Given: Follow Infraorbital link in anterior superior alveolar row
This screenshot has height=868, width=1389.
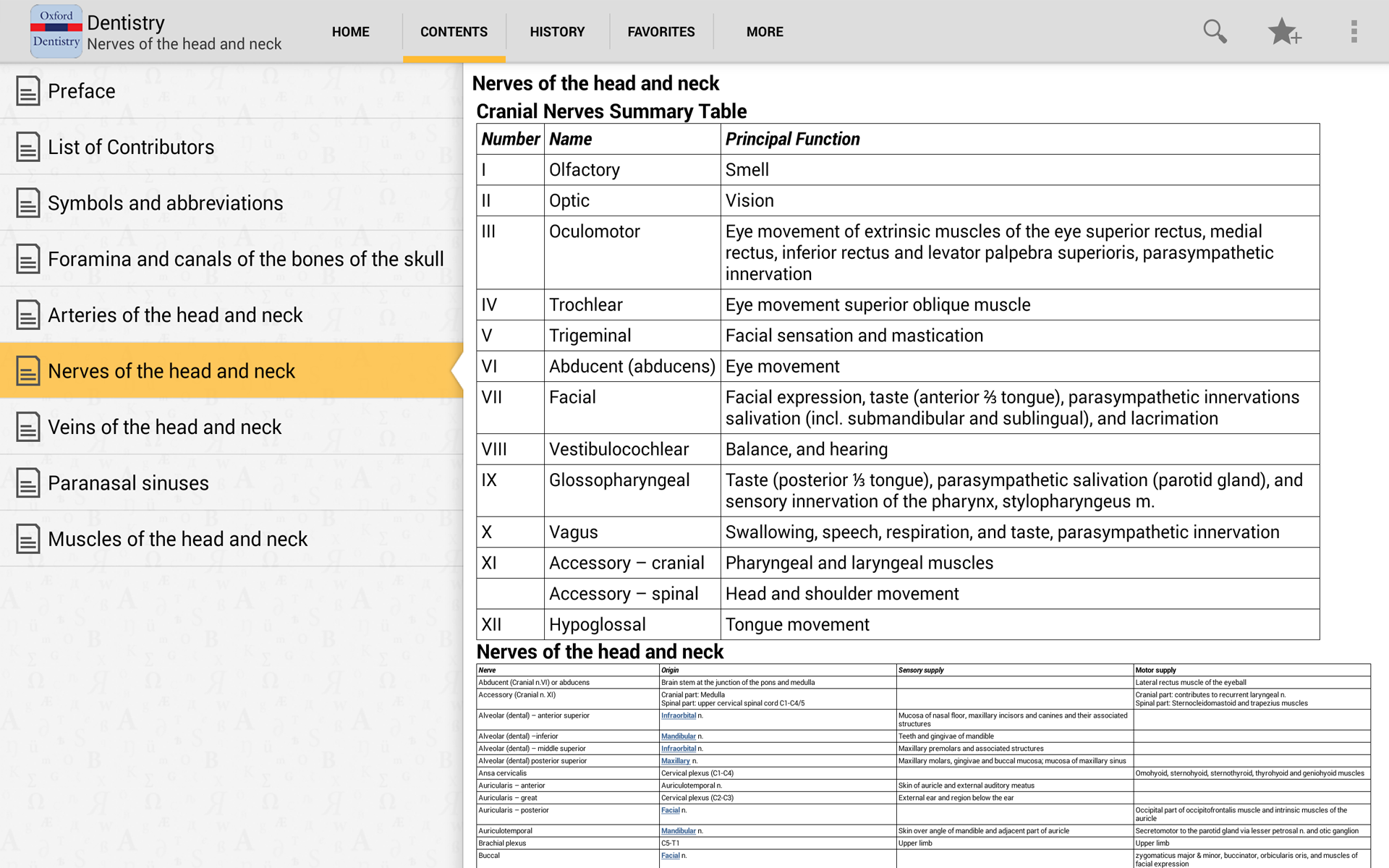Looking at the screenshot, I should (679, 716).
